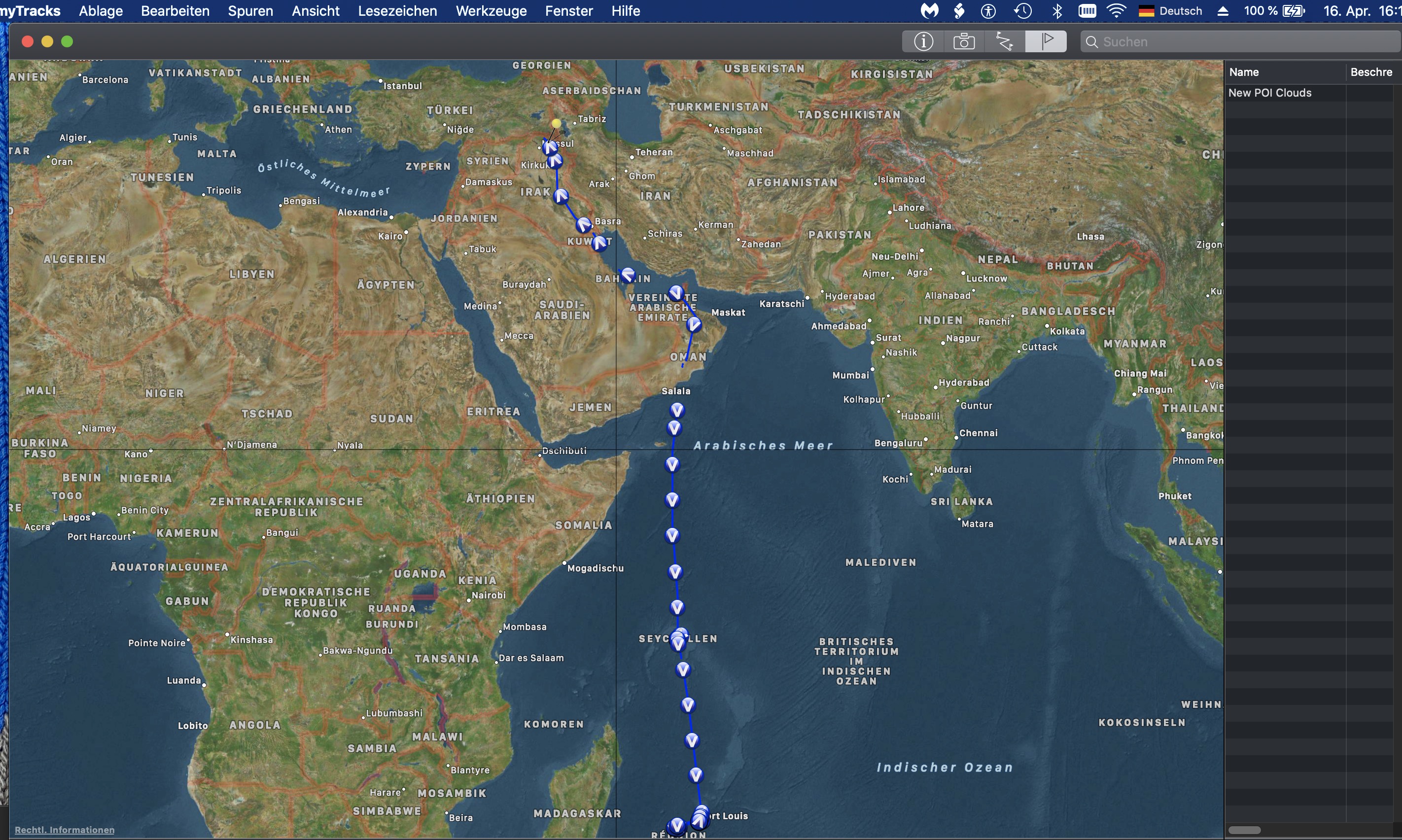1402x840 pixels.
Task: Click the Name column header
Action: pyautogui.click(x=1244, y=72)
